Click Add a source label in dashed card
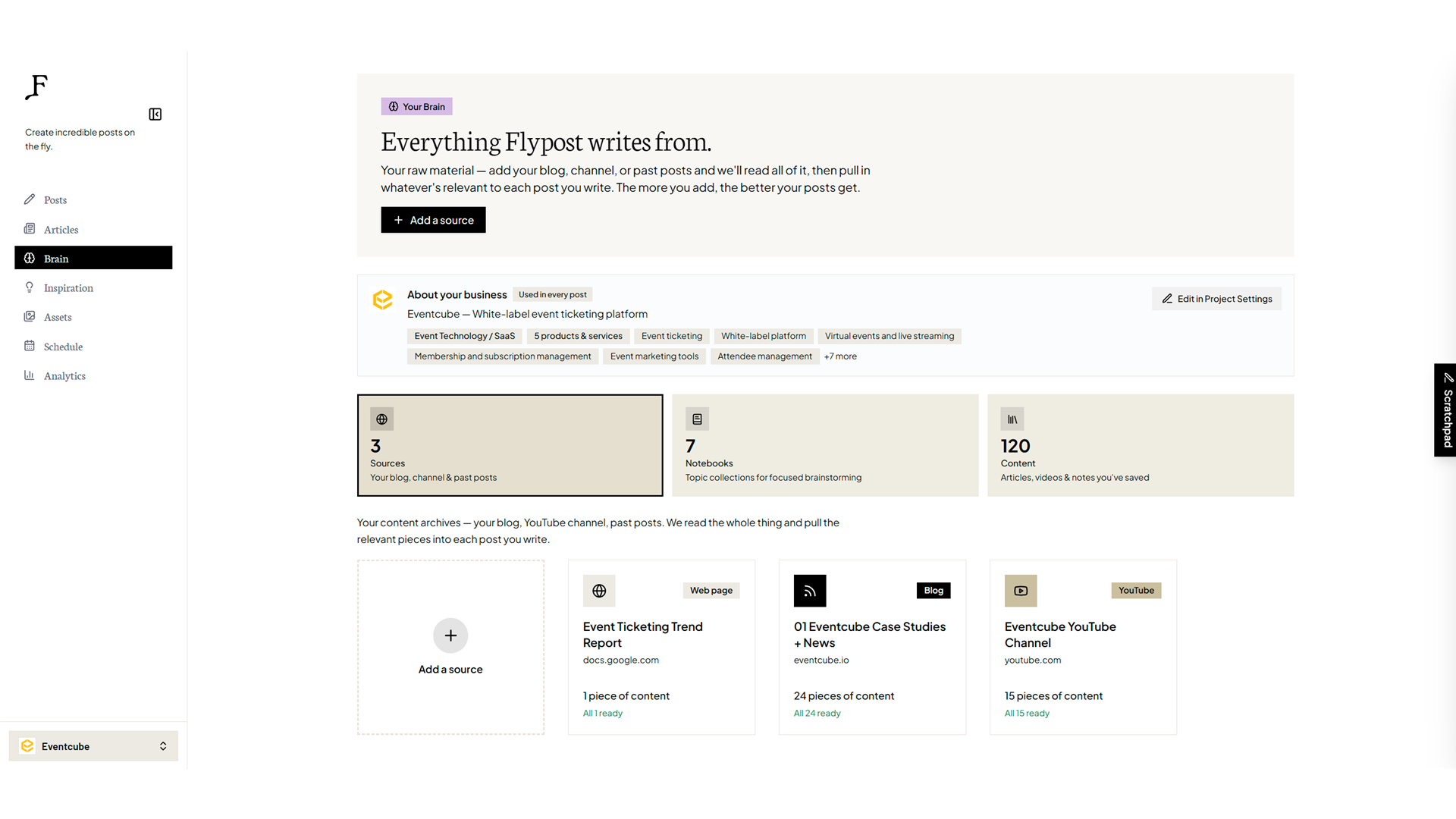Image resolution: width=1456 pixels, height=819 pixels. pyautogui.click(x=450, y=670)
